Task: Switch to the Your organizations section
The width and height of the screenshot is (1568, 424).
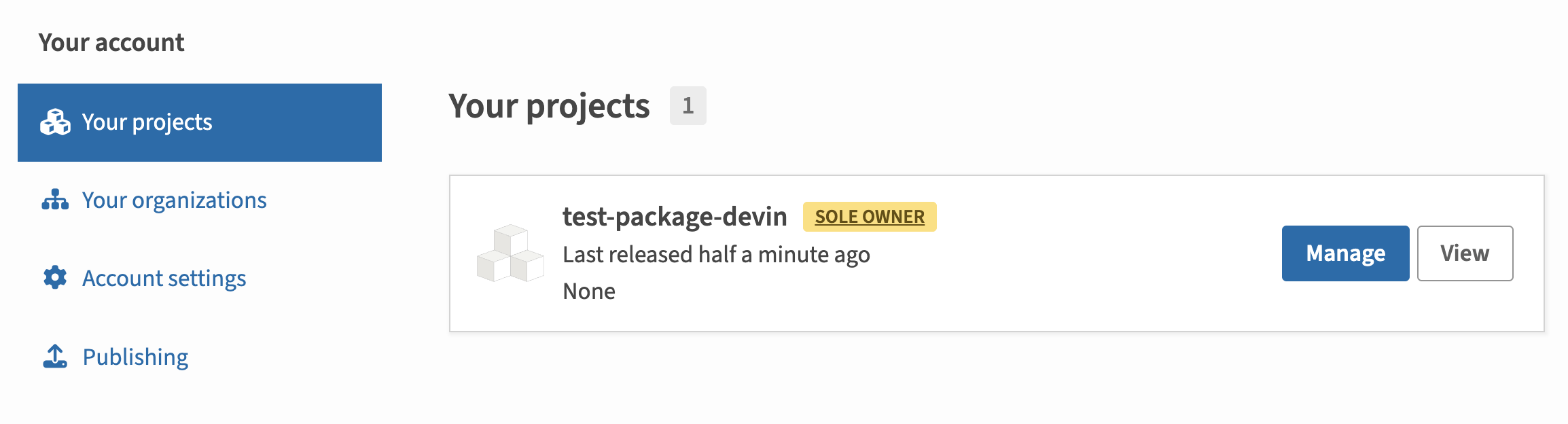Action: point(174,200)
